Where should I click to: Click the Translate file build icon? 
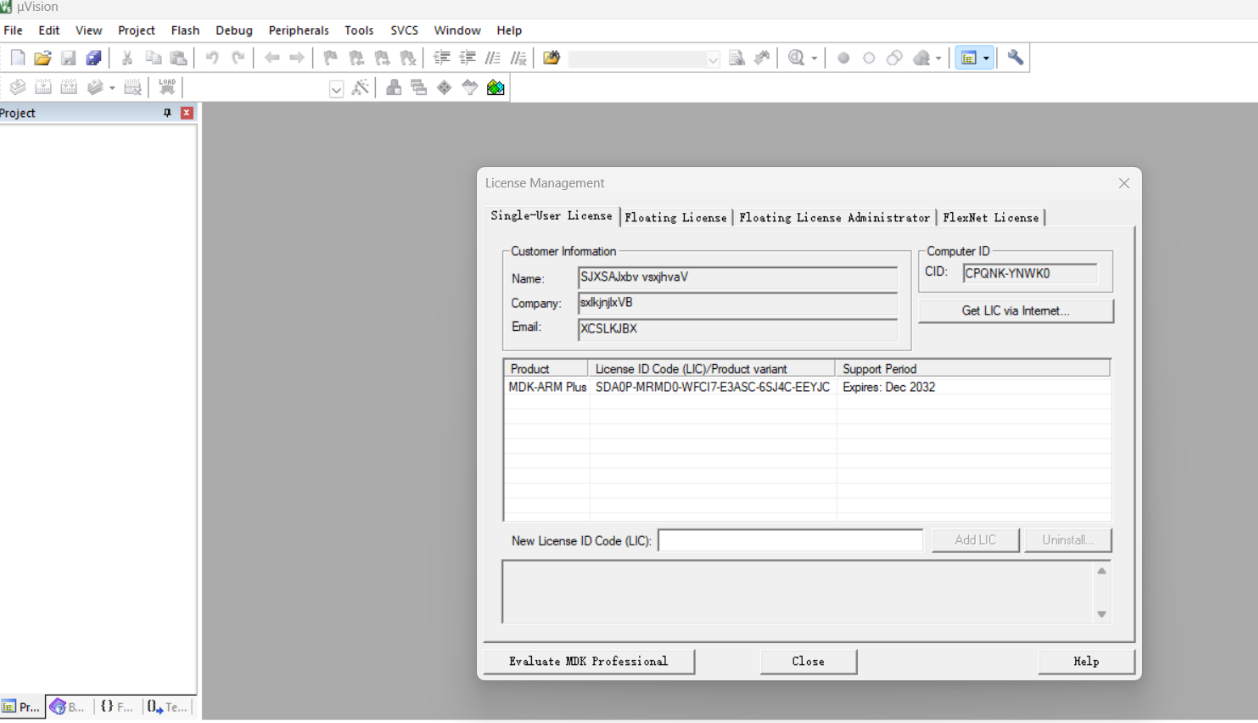(x=17, y=88)
